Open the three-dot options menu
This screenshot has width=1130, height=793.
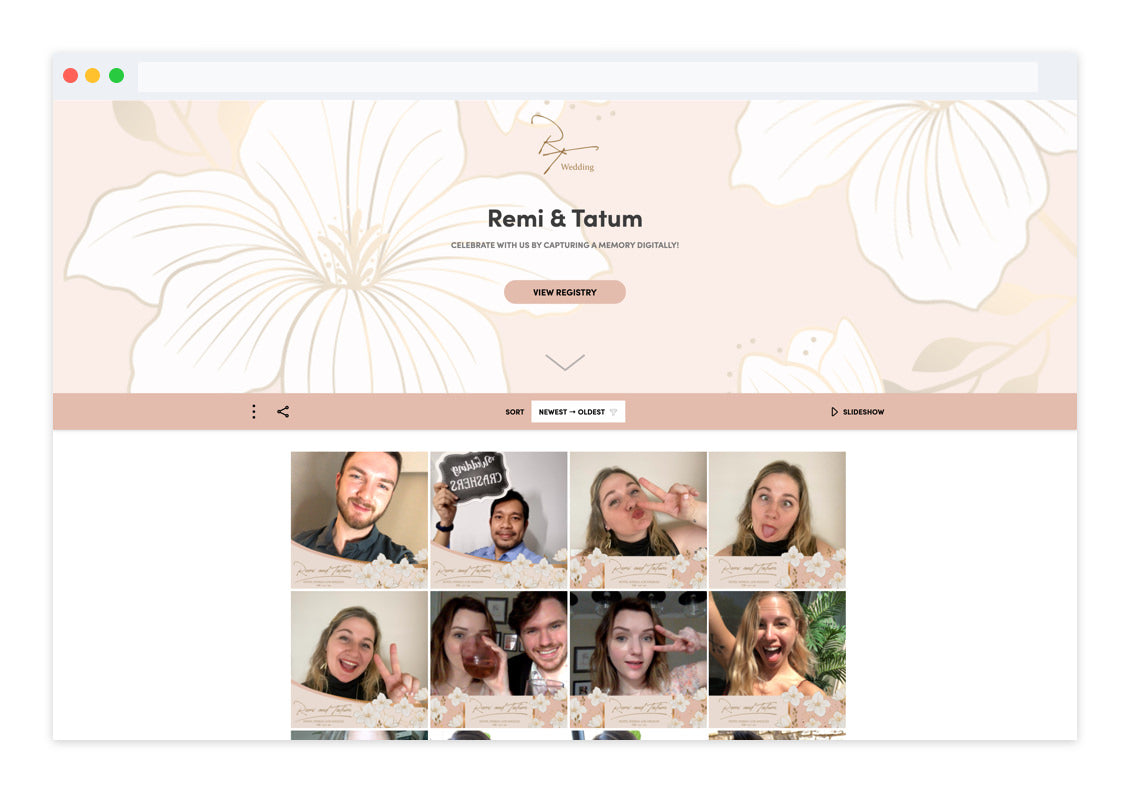(x=253, y=411)
